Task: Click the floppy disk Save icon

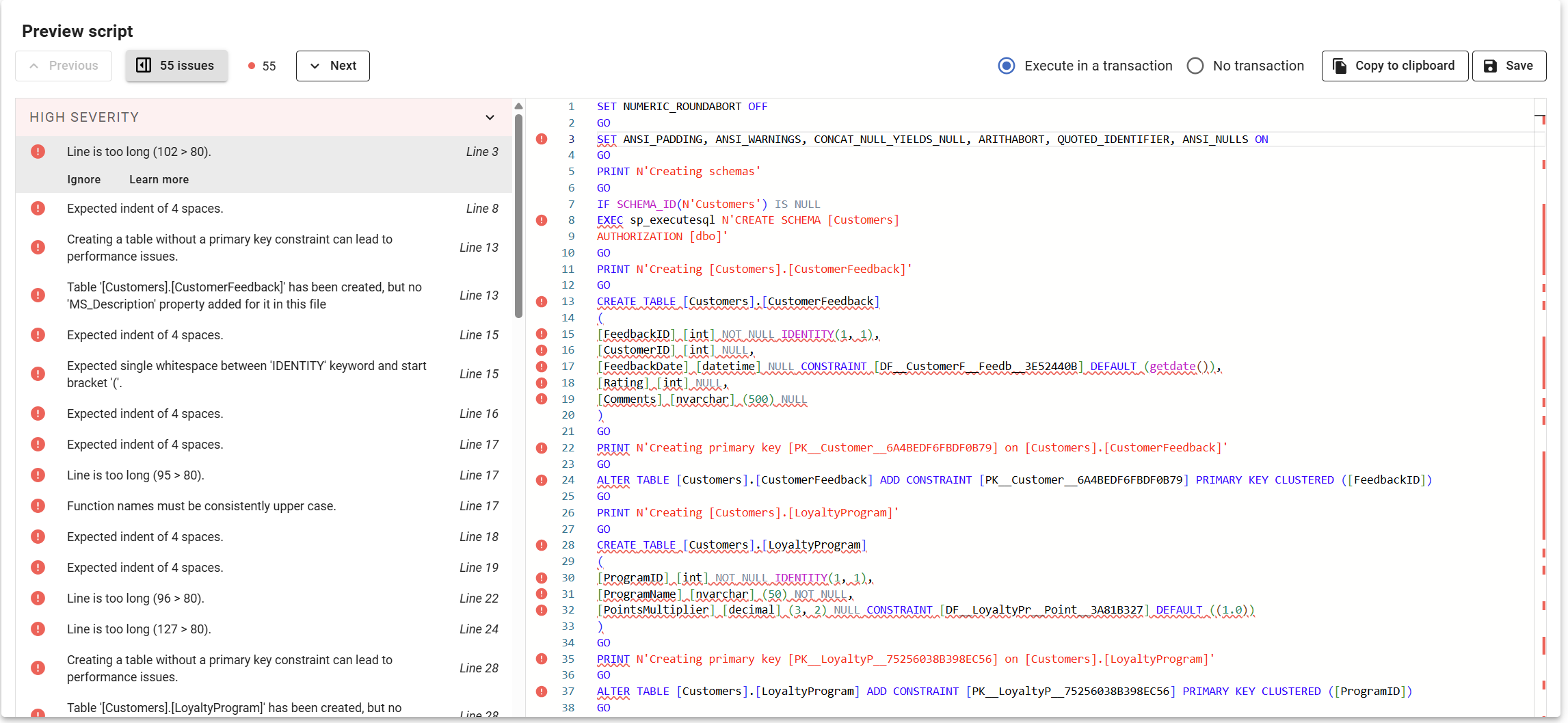Action: [1490, 66]
